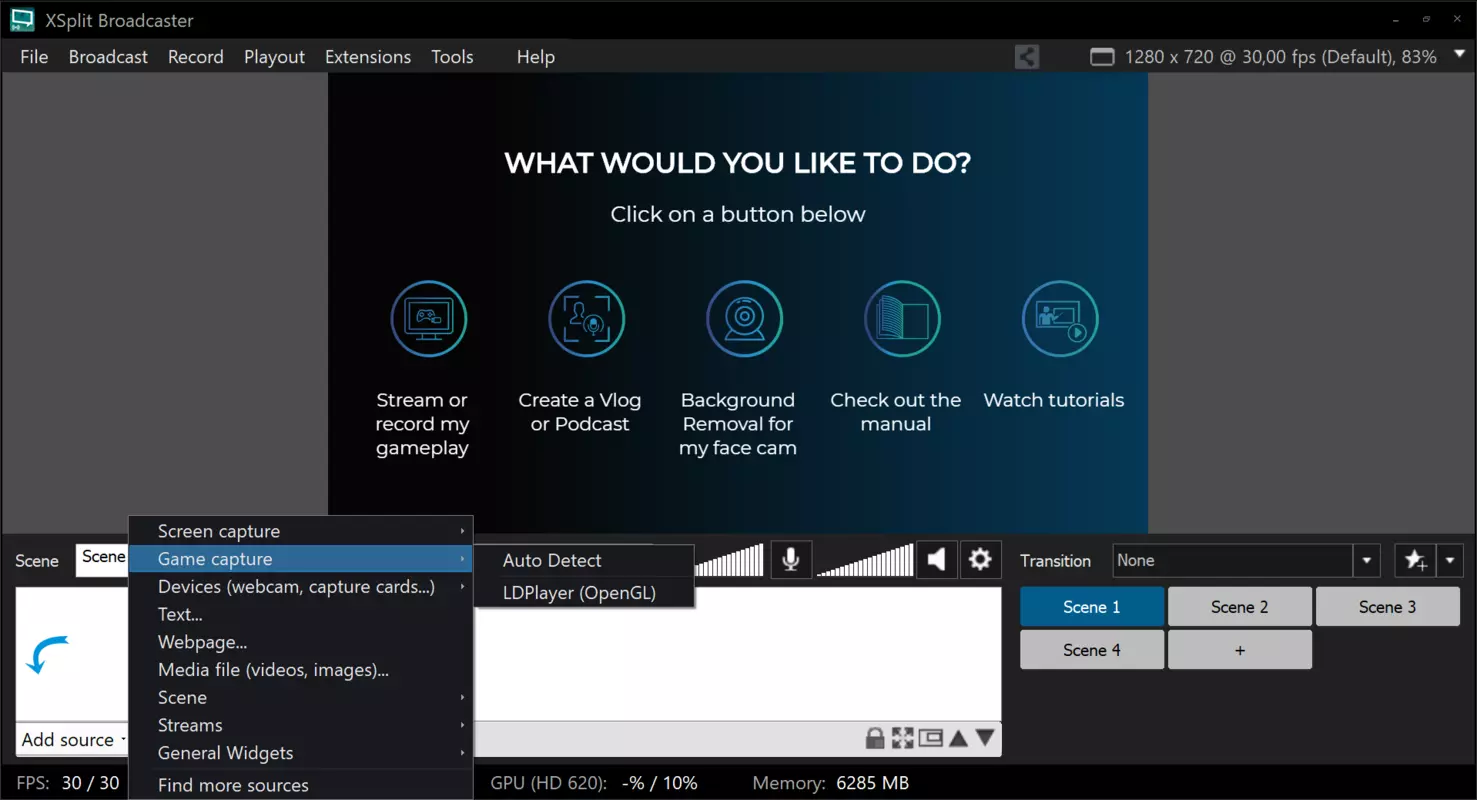Viewport: 1477px width, 800px height.
Task: Click the Watch tutorials icon
Action: pyautogui.click(x=1061, y=319)
